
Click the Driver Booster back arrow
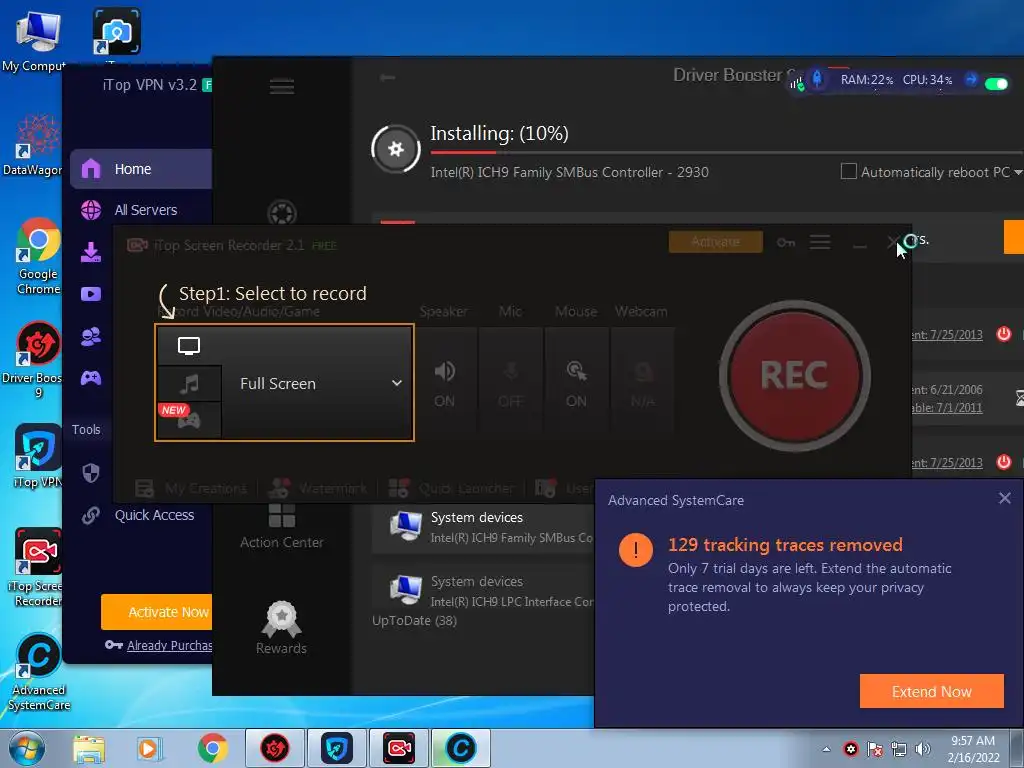point(388,78)
